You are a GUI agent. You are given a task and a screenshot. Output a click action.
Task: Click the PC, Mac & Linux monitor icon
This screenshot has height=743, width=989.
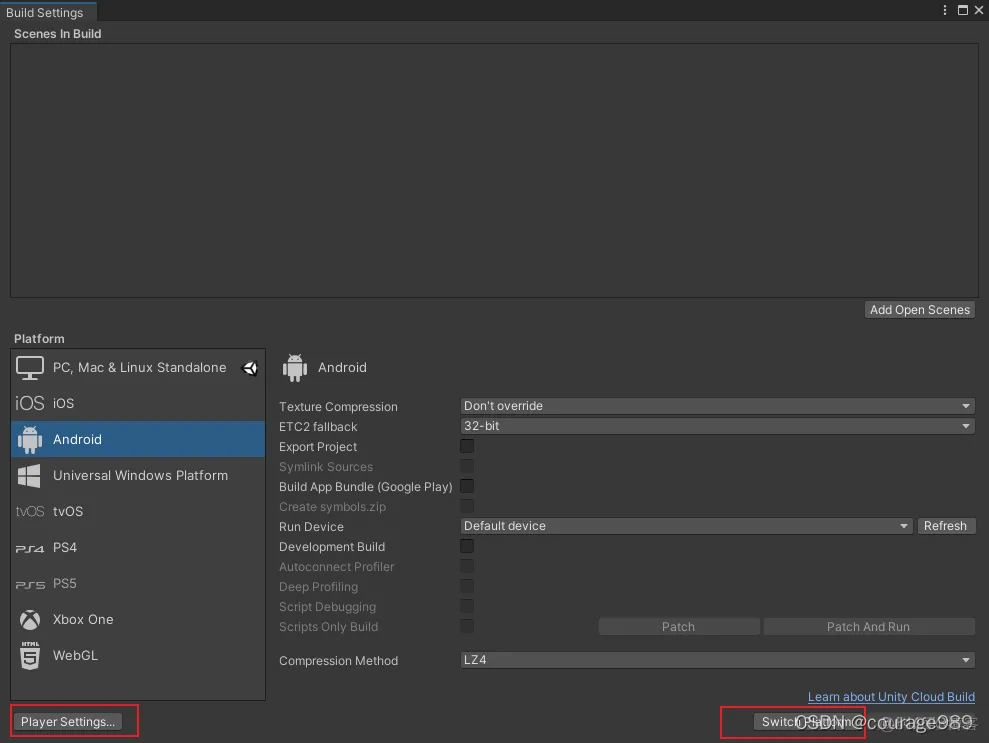(30, 368)
